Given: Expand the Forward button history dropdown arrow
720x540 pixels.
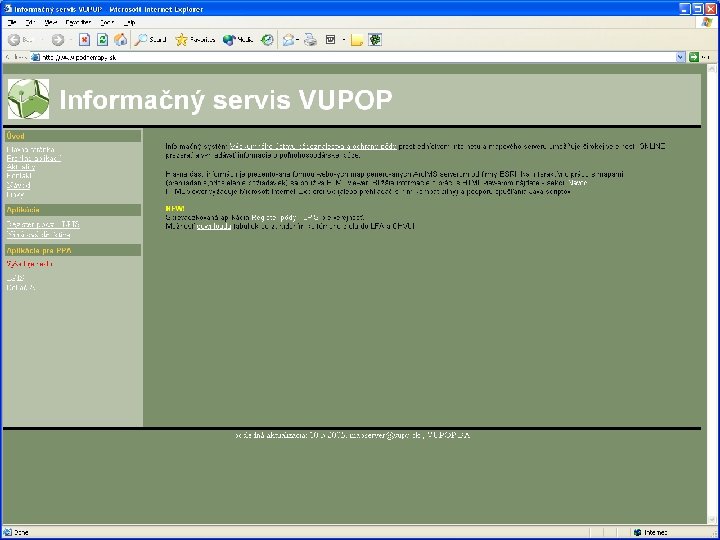Looking at the screenshot, I should (x=70, y=40).
